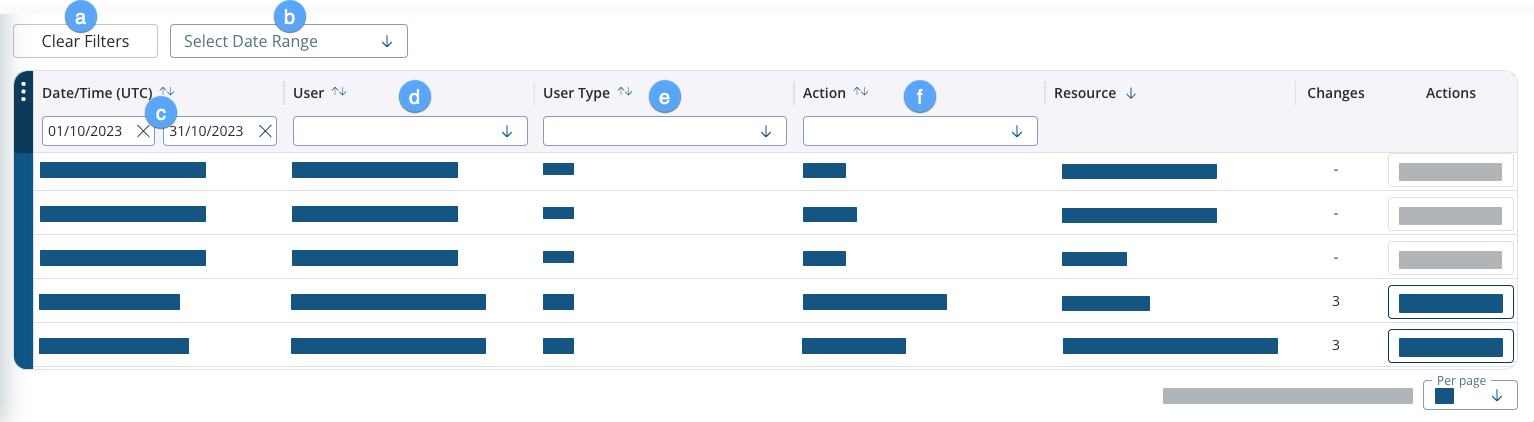Open the table three-dot options menu
Screen dimensions: 1534x422
(x=24, y=92)
